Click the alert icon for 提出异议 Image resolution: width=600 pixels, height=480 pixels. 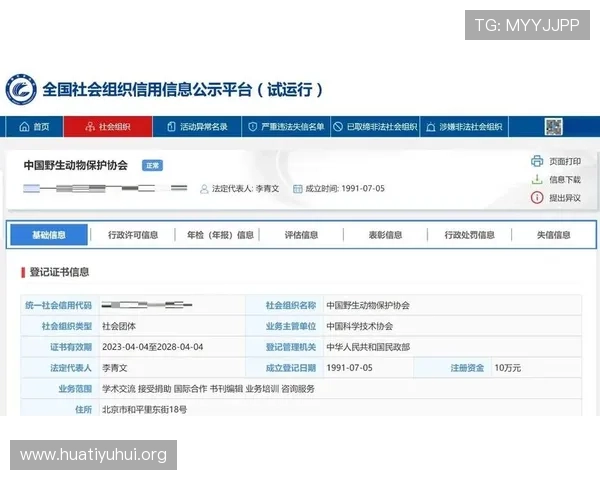tap(537, 198)
